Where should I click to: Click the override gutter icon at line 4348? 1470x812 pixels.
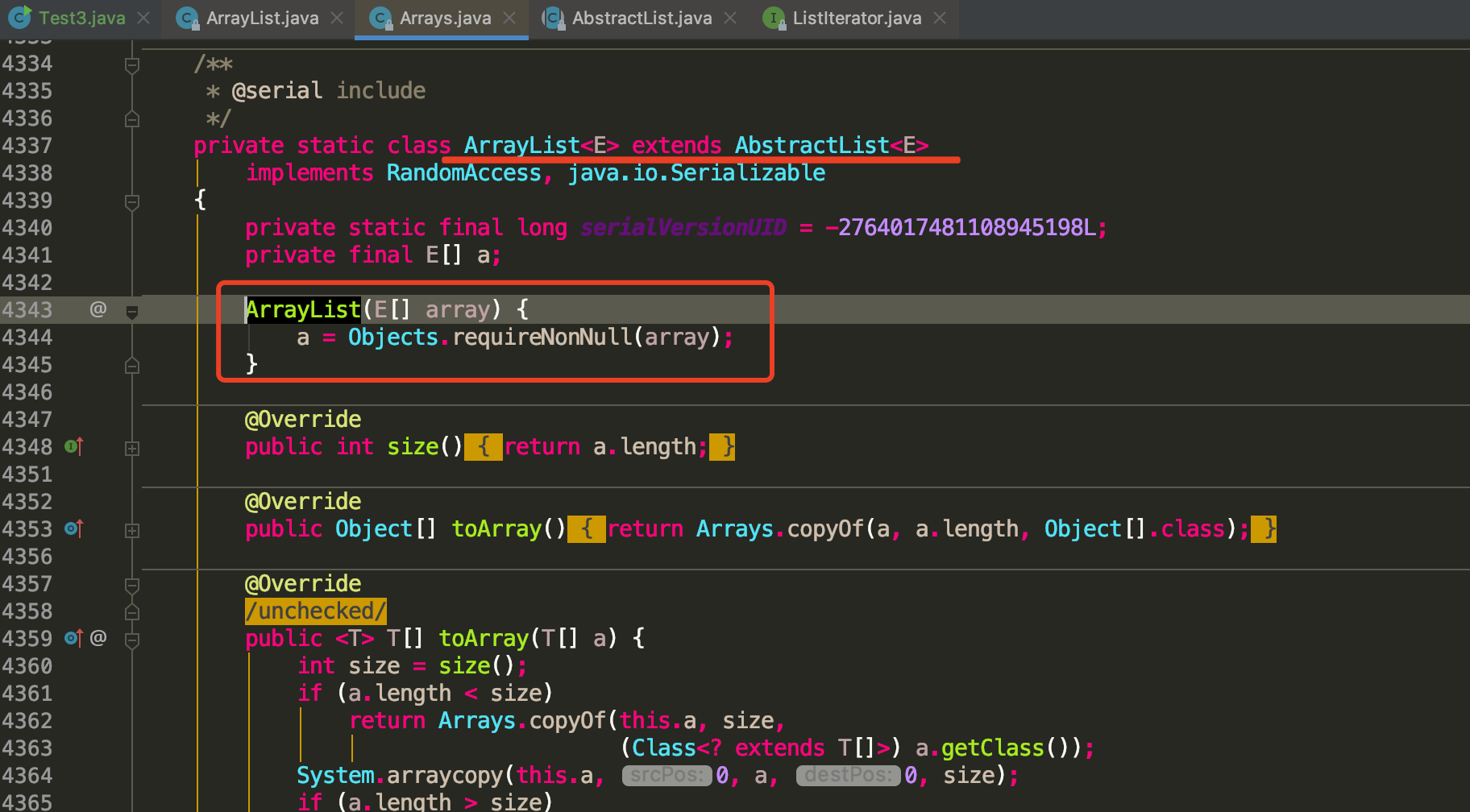pos(73,446)
